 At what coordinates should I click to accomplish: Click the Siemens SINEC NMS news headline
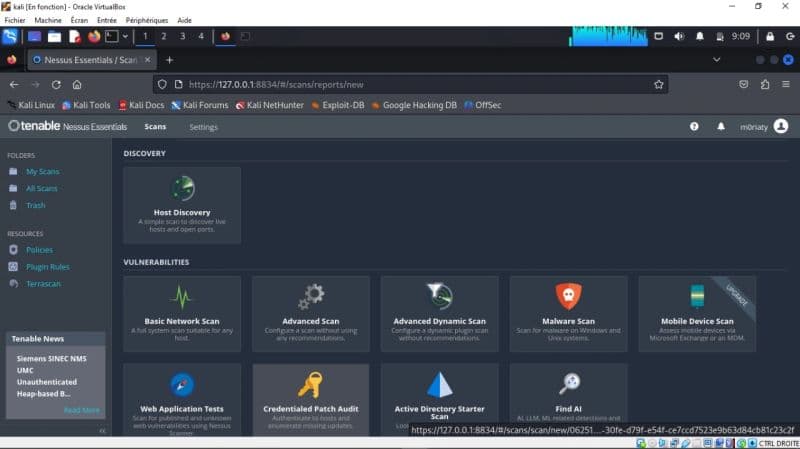(x=52, y=376)
